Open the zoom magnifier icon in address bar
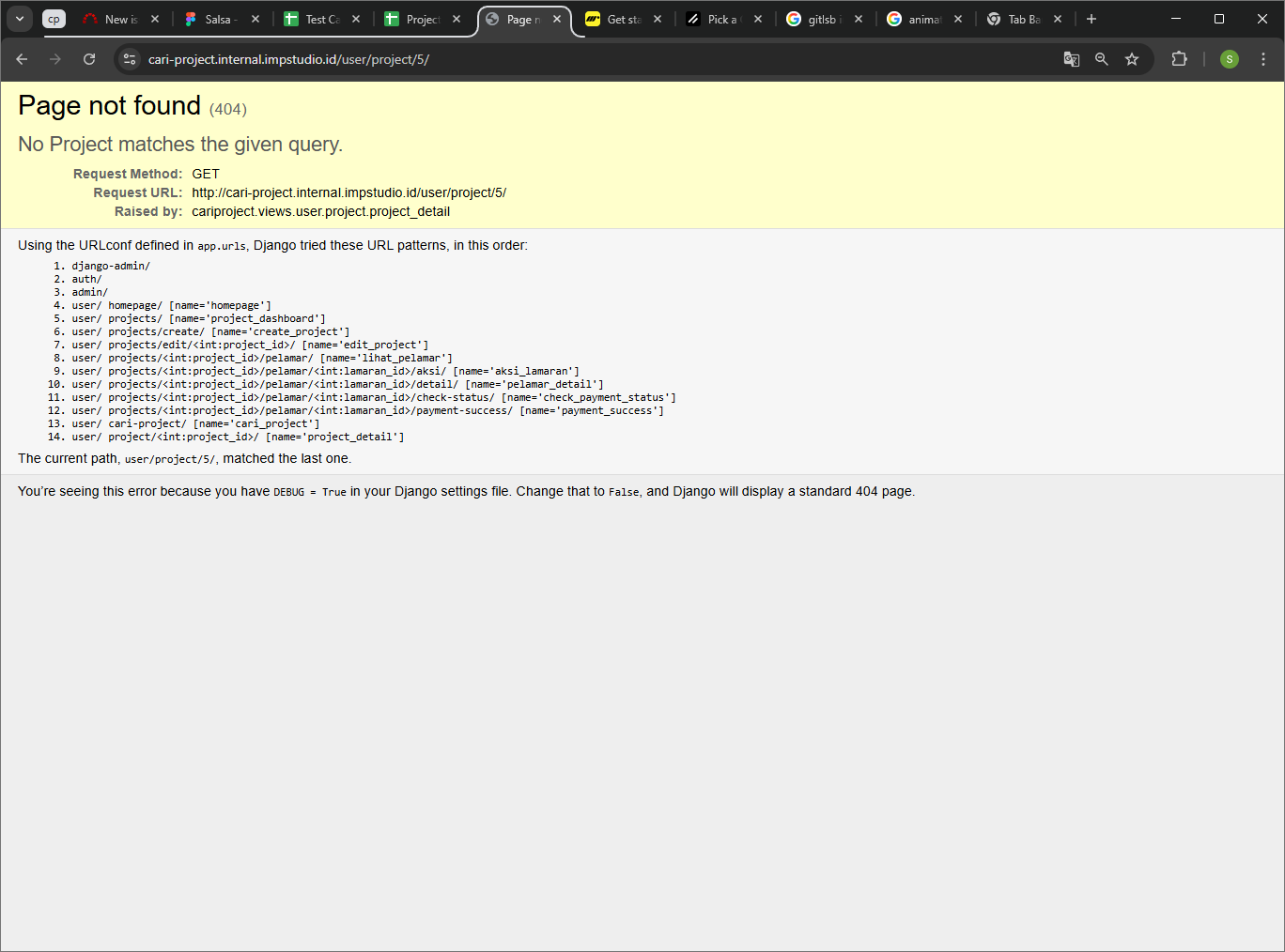Screen dimensions: 1285x952 coord(1102,59)
